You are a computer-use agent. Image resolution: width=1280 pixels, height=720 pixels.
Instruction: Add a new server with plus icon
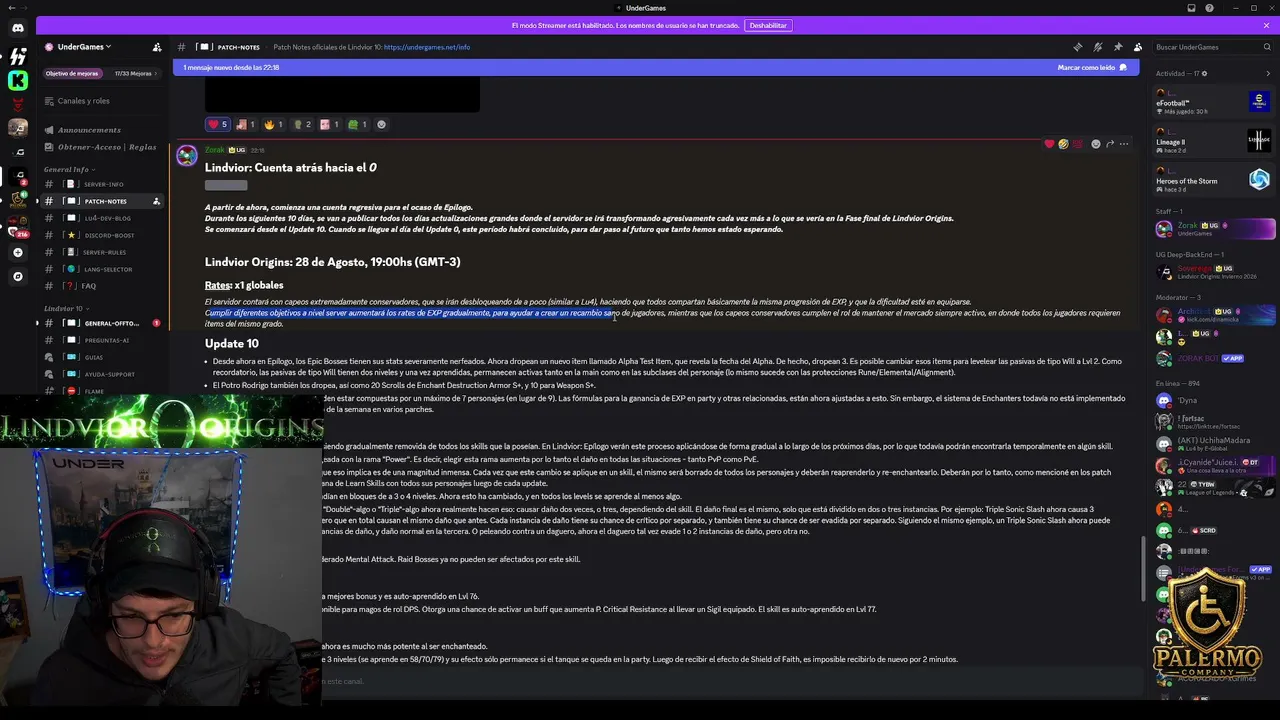(18, 252)
